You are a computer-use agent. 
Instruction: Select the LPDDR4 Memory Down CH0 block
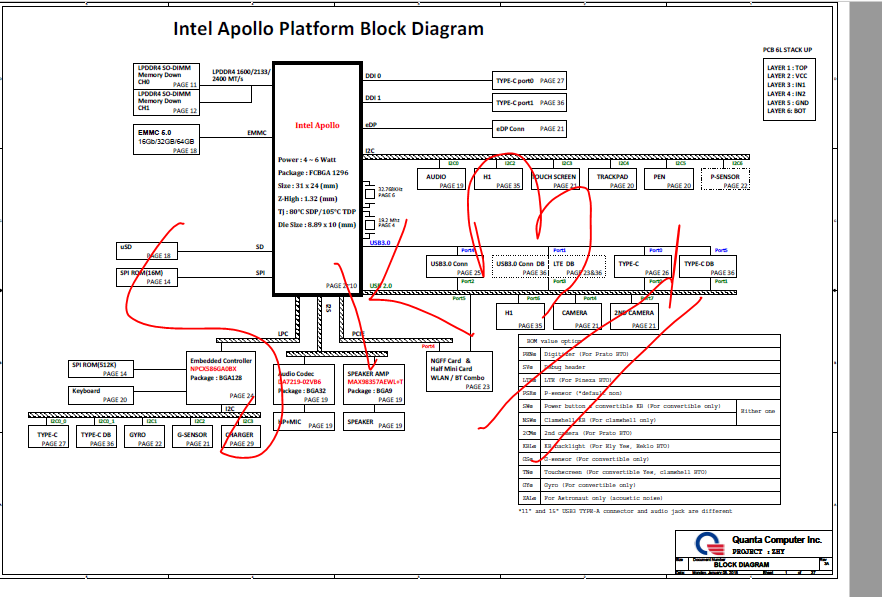coord(166,76)
